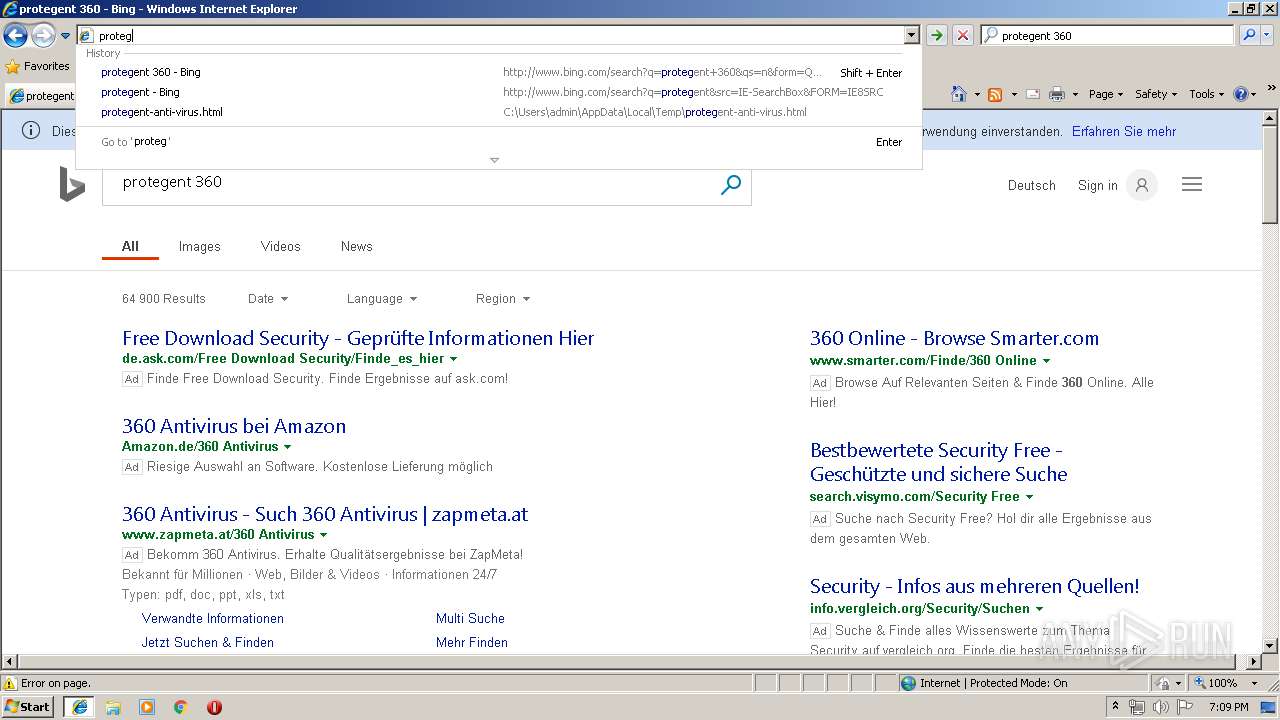Click 'Multi Suche' sublink

click(470, 618)
